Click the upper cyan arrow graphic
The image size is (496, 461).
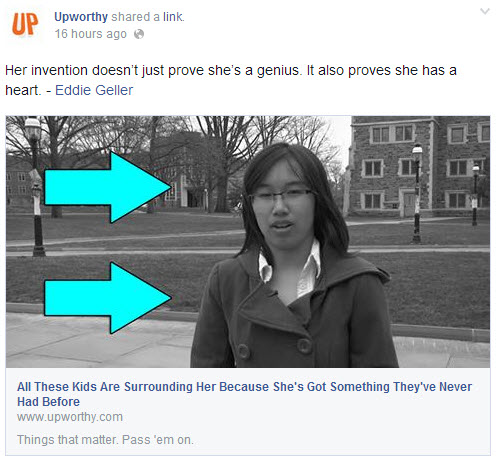[108, 187]
